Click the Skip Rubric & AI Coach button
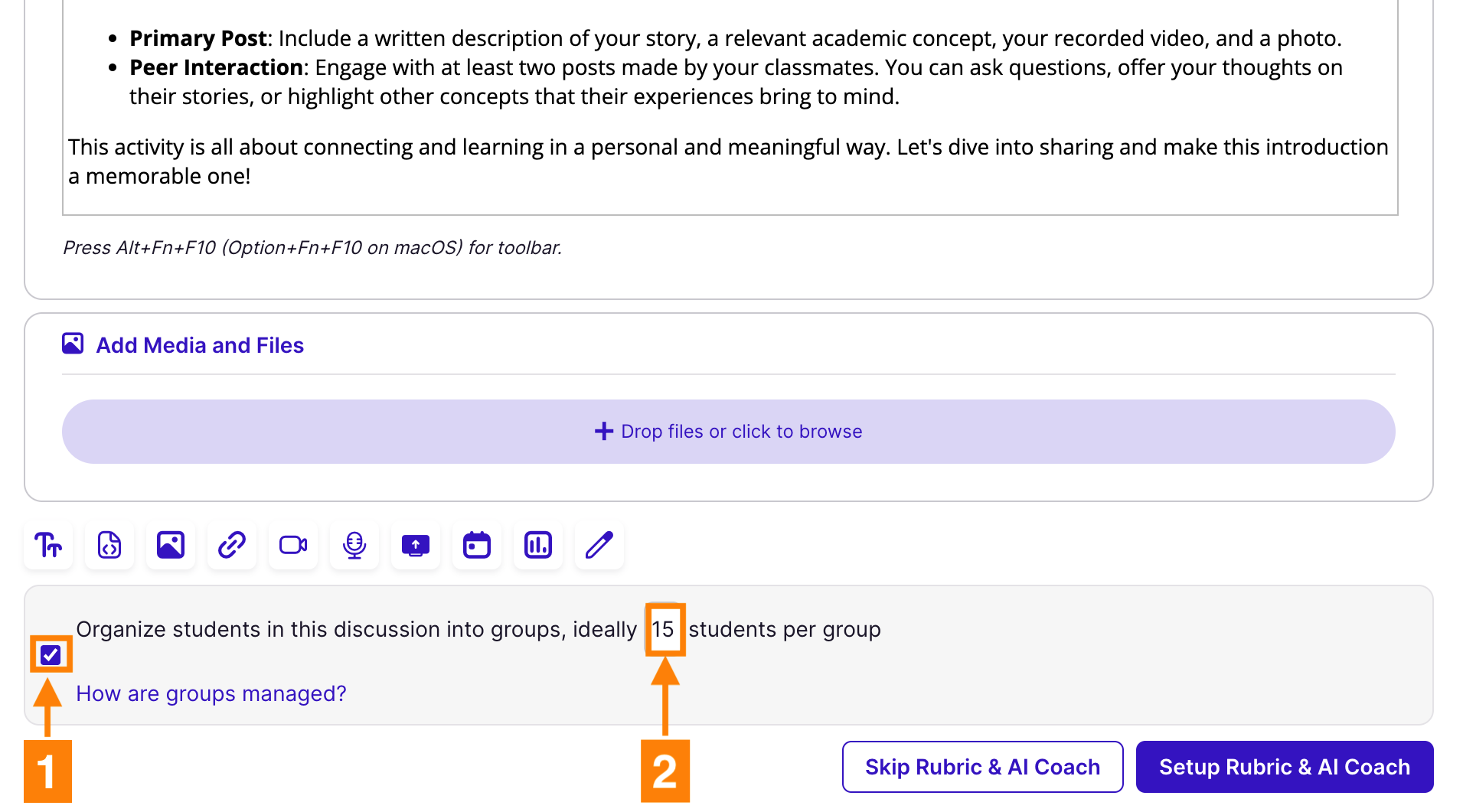Viewport: 1463px width, 812px height. tap(982, 766)
